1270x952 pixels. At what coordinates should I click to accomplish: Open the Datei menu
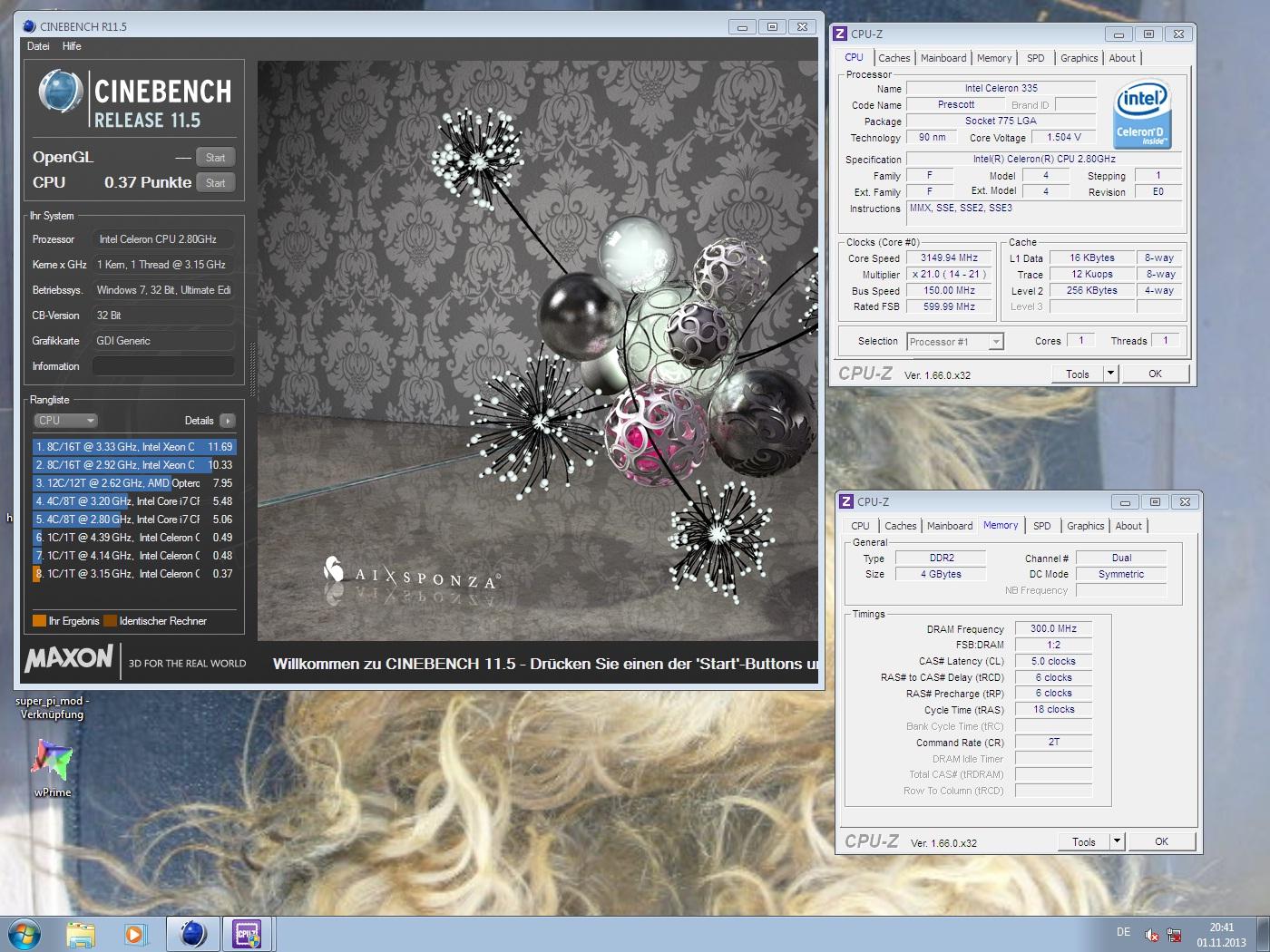38,46
